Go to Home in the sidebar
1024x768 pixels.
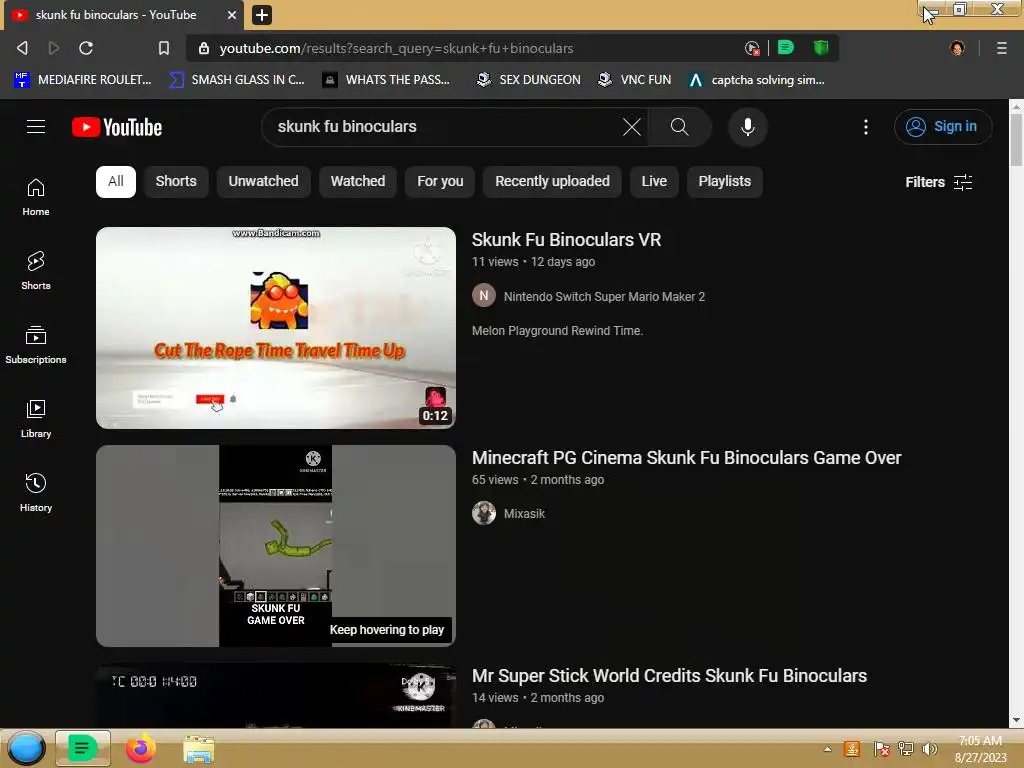click(36, 197)
